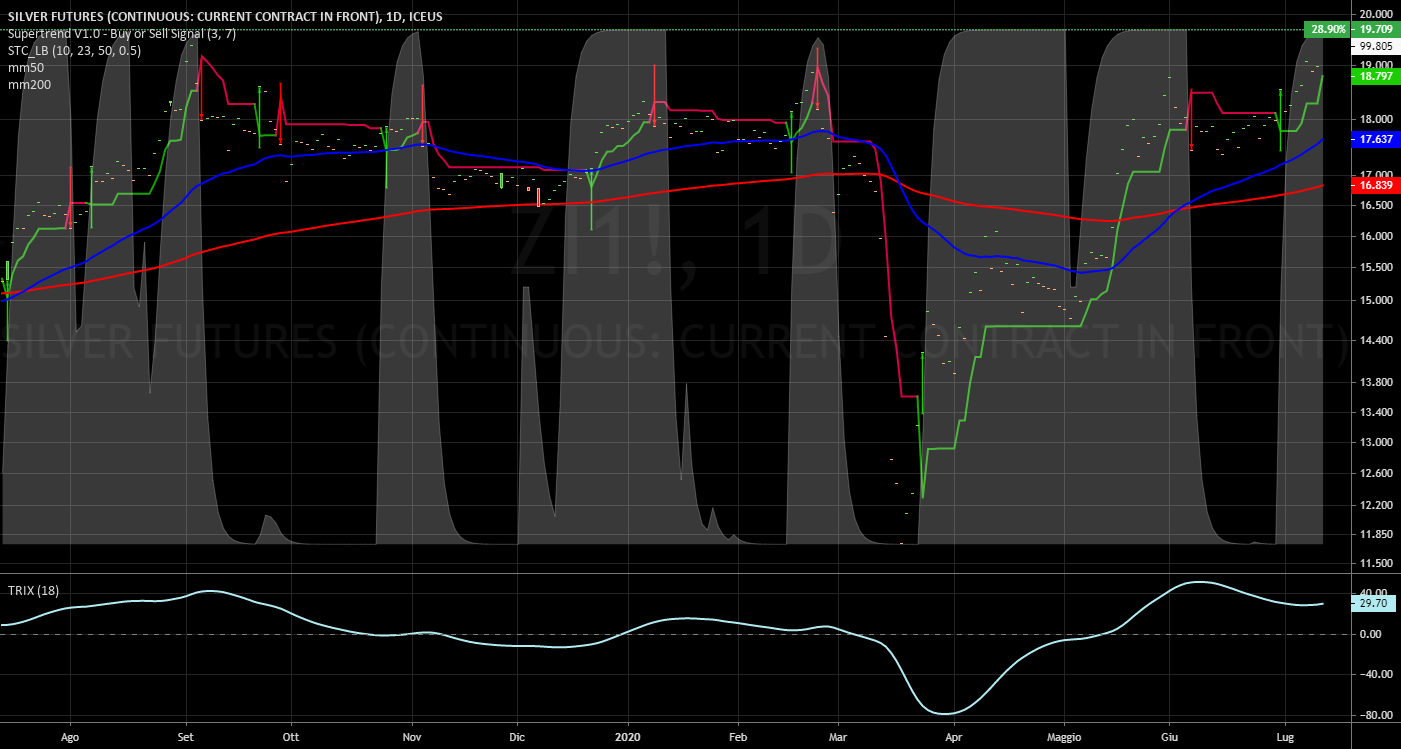The width and height of the screenshot is (1401, 749).
Task: Click the 0.00 TRIX scale label
Action: pyautogui.click(x=1373, y=634)
